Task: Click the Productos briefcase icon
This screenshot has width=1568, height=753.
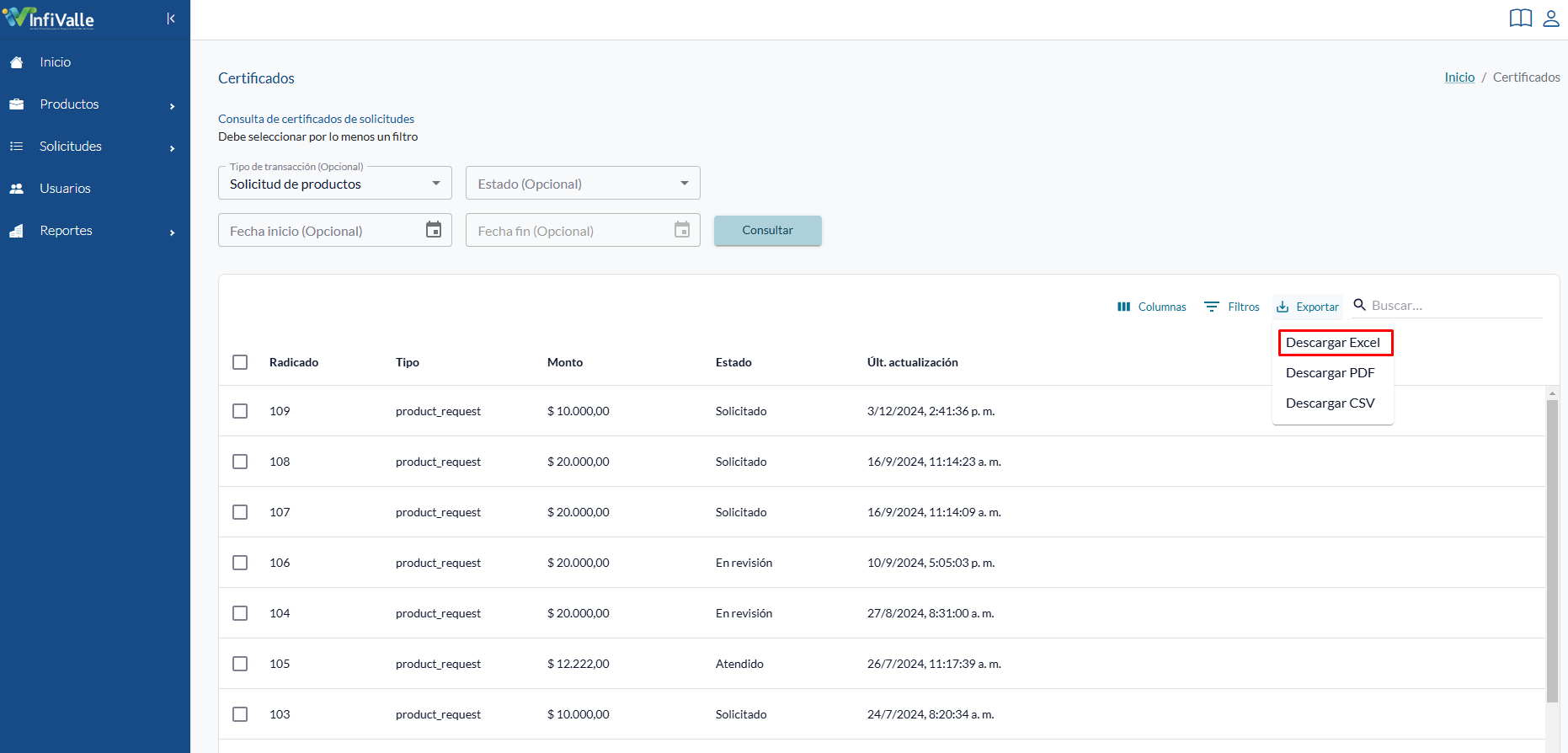Action: [x=16, y=104]
